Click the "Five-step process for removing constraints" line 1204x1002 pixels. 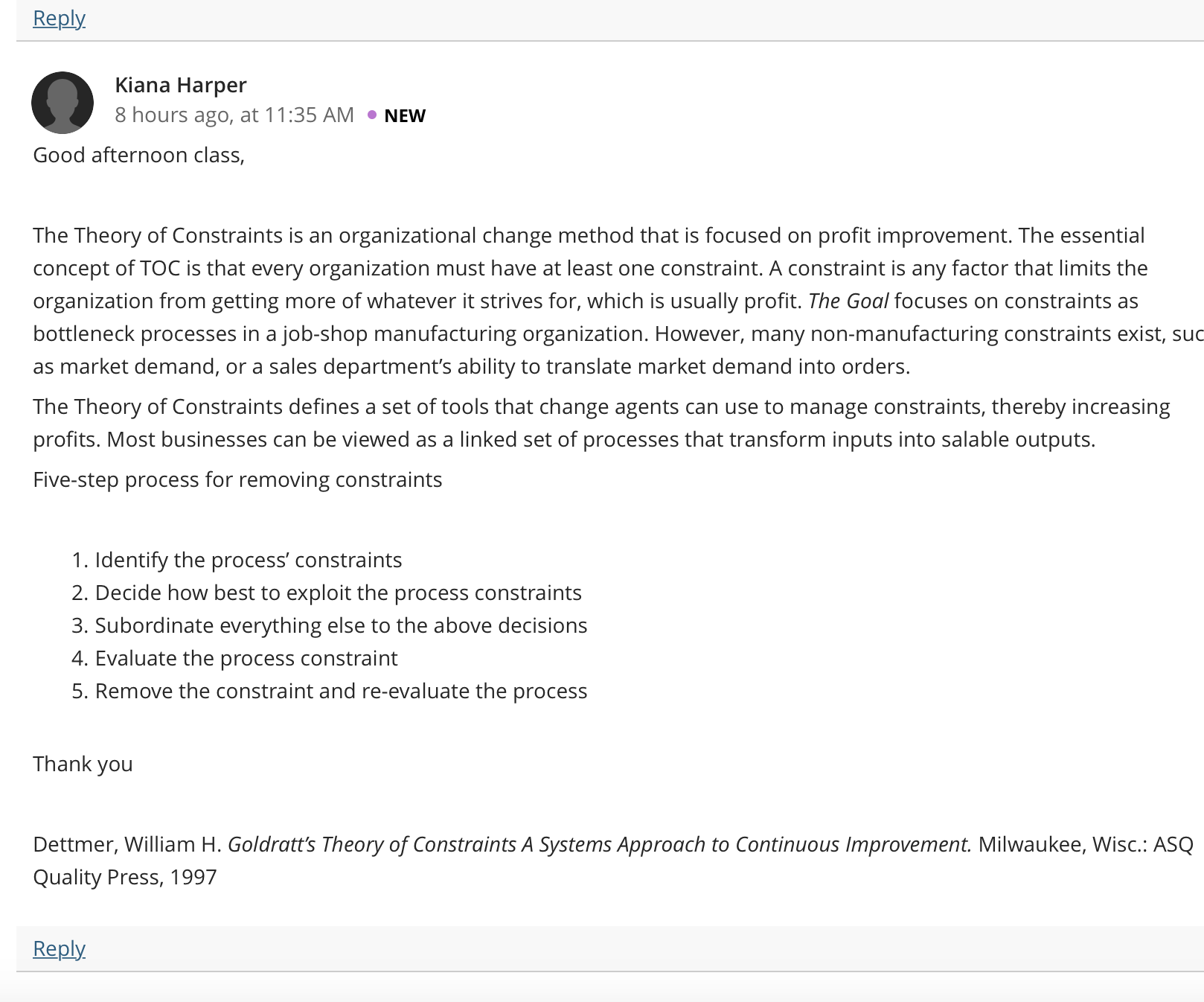237,479
